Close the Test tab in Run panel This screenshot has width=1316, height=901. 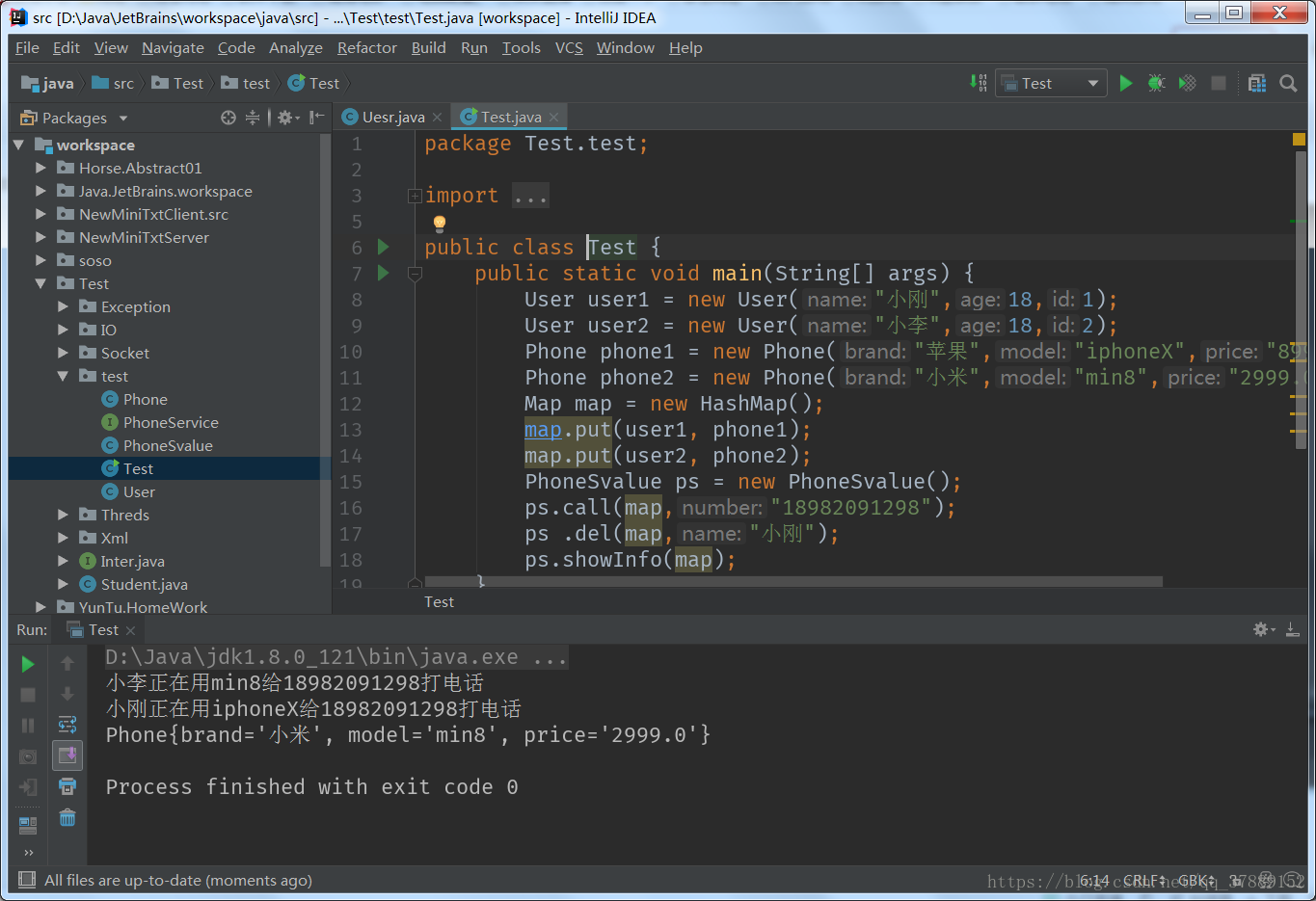point(130,630)
